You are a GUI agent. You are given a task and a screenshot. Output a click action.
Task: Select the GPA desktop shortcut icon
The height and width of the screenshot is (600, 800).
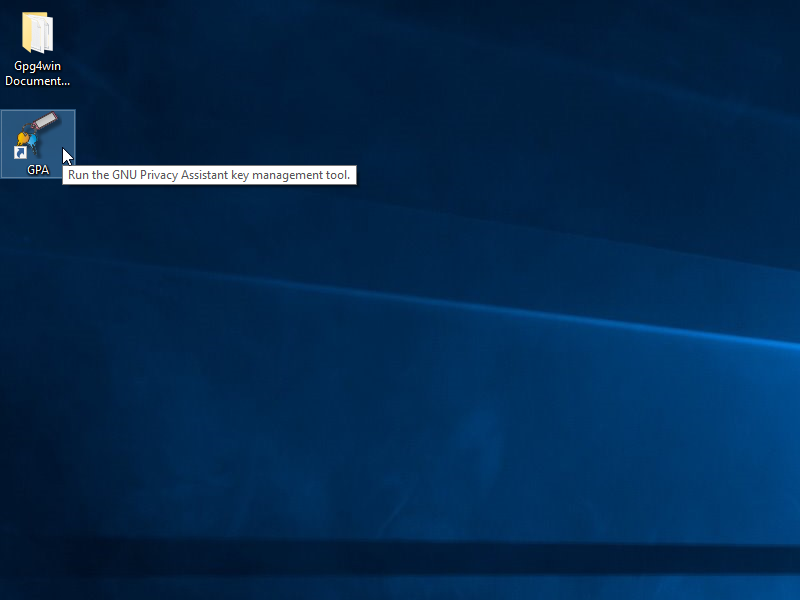pyautogui.click(x=38, y=136)
